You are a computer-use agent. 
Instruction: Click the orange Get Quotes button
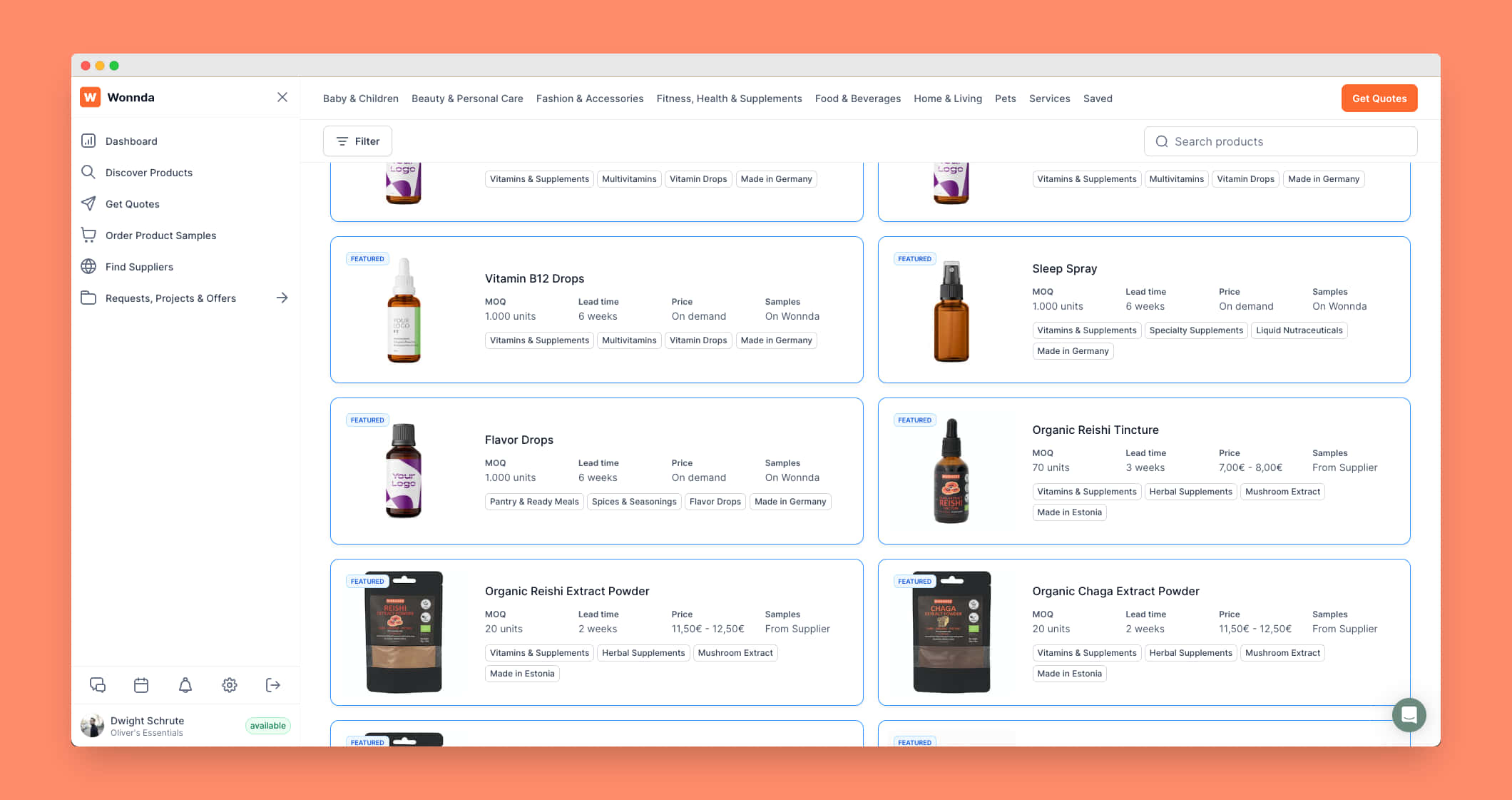point(1379,98)
